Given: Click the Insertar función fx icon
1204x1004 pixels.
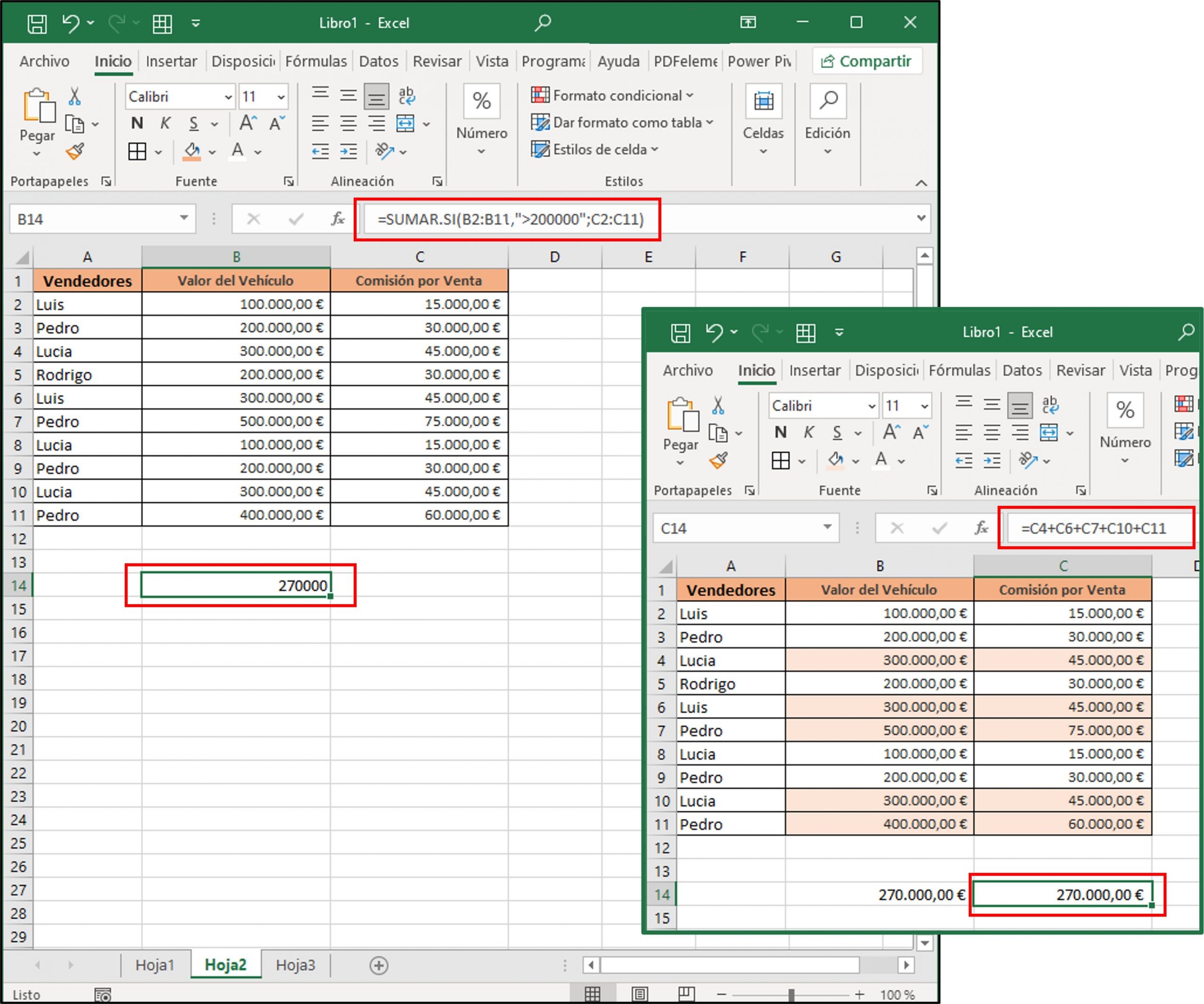Looking at the screenshot, I should (x=337, y=218).
